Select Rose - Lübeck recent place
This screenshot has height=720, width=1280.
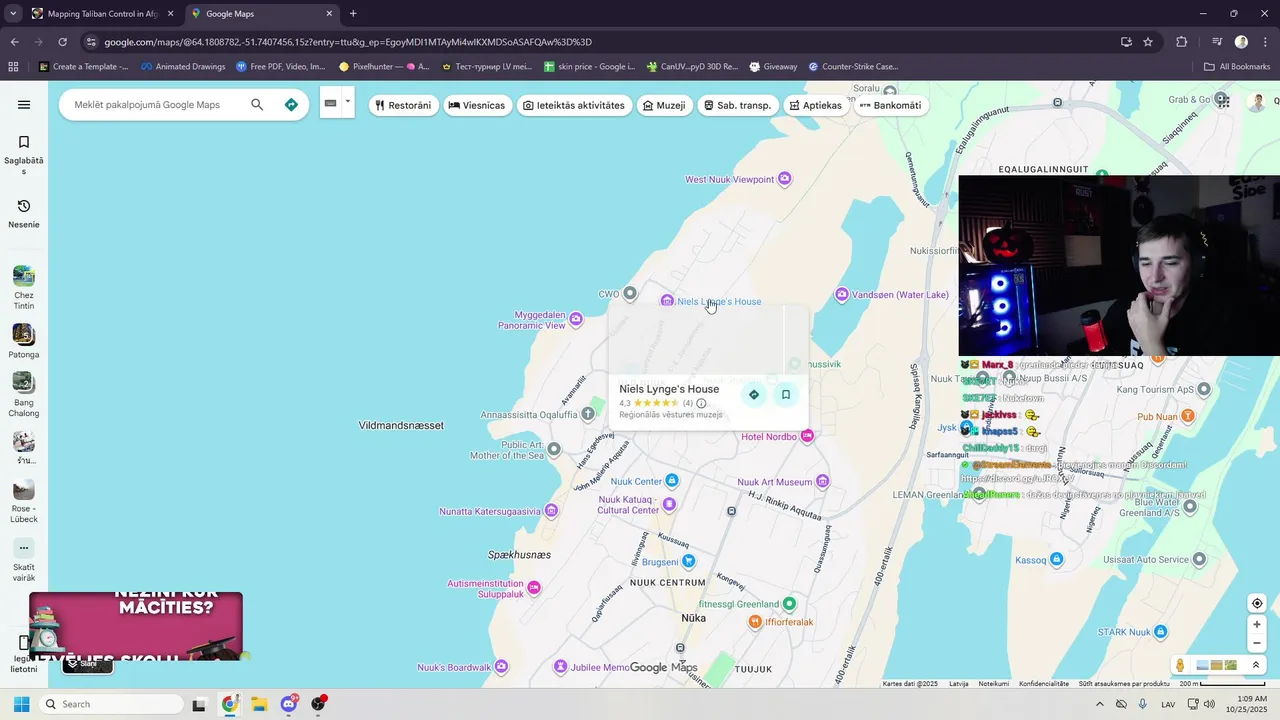pyautogui.click(x=24, y=502)
